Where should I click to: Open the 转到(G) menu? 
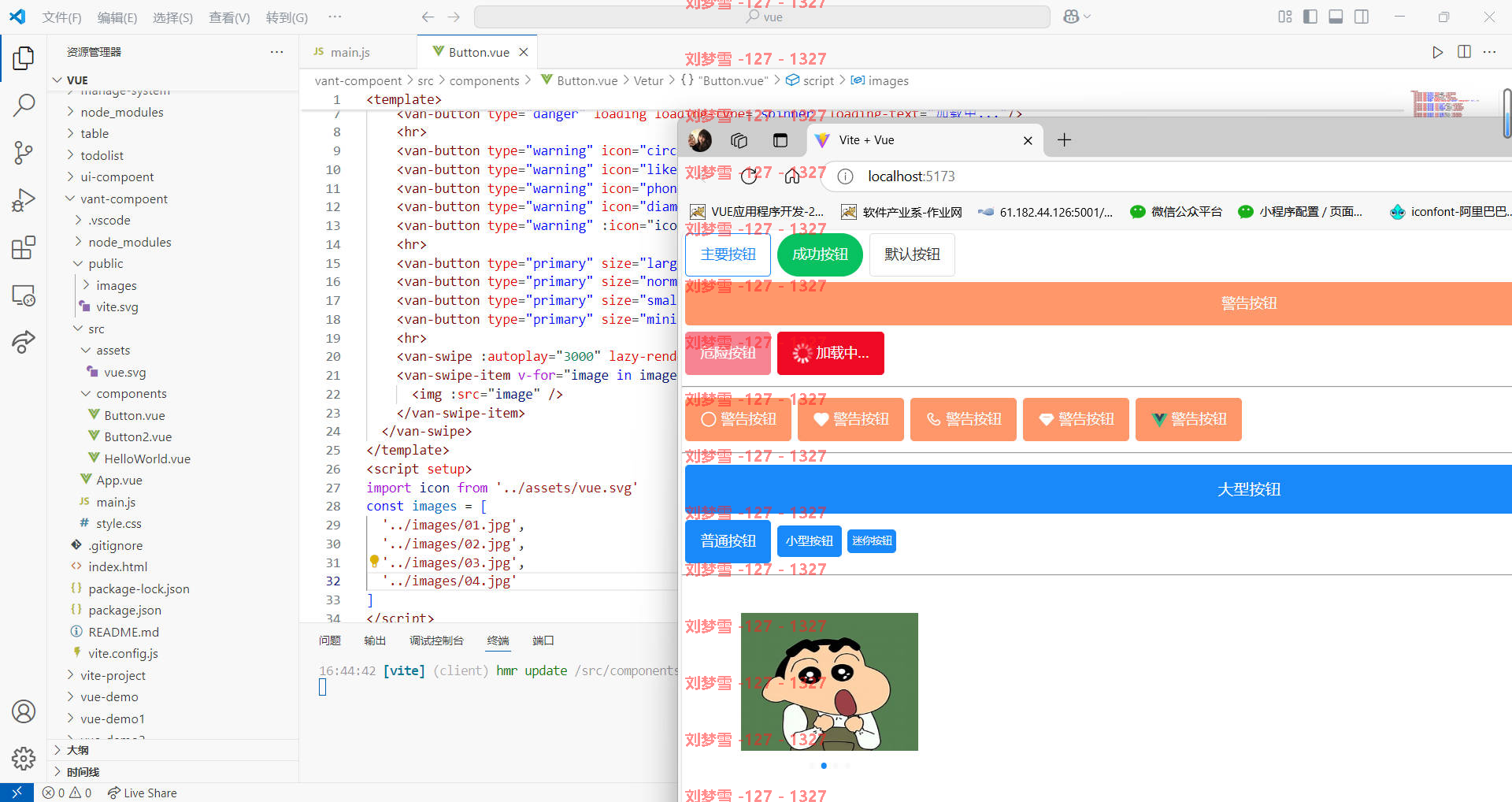click(287, 17)
